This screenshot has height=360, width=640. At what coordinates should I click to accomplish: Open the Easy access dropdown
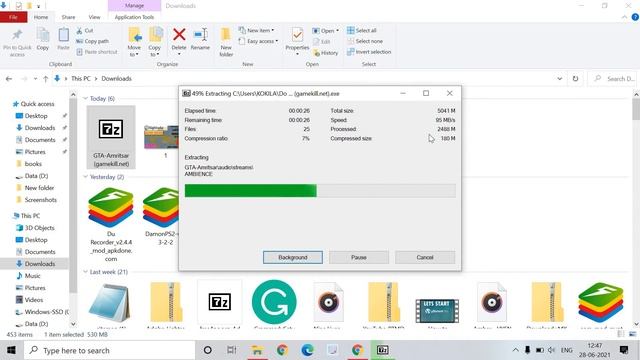[258, 41]
